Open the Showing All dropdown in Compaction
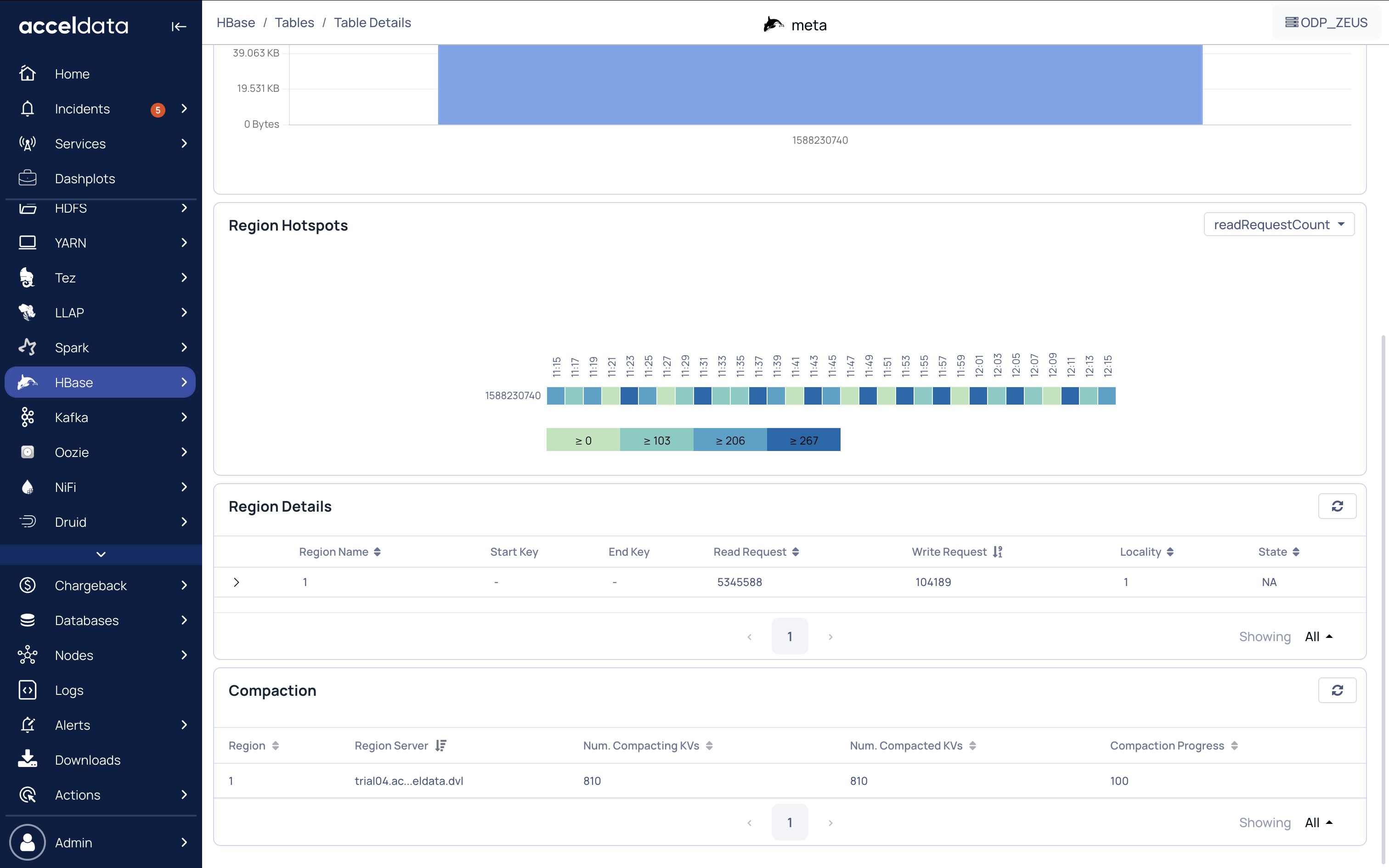The width and height of the screenshot is (1389, 868). pyautogui.click(x=1318, y=823)
